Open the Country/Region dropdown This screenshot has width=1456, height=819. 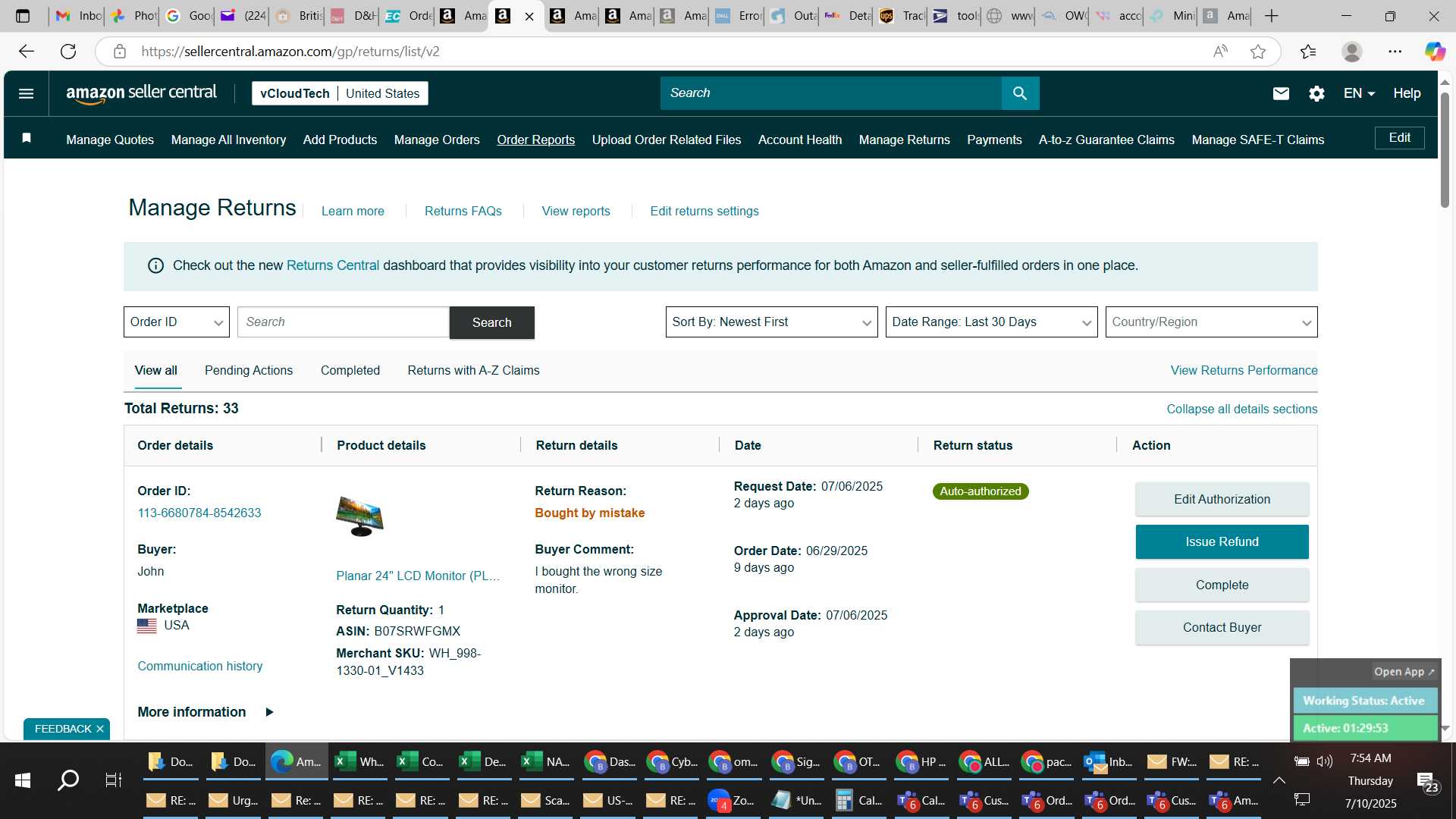[1211, 322]
